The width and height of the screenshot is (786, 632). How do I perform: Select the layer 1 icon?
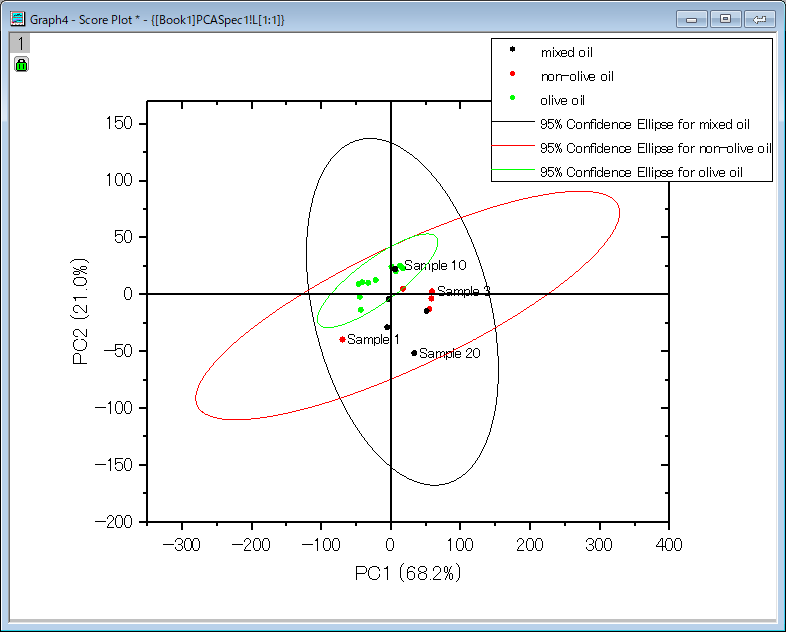20,43
